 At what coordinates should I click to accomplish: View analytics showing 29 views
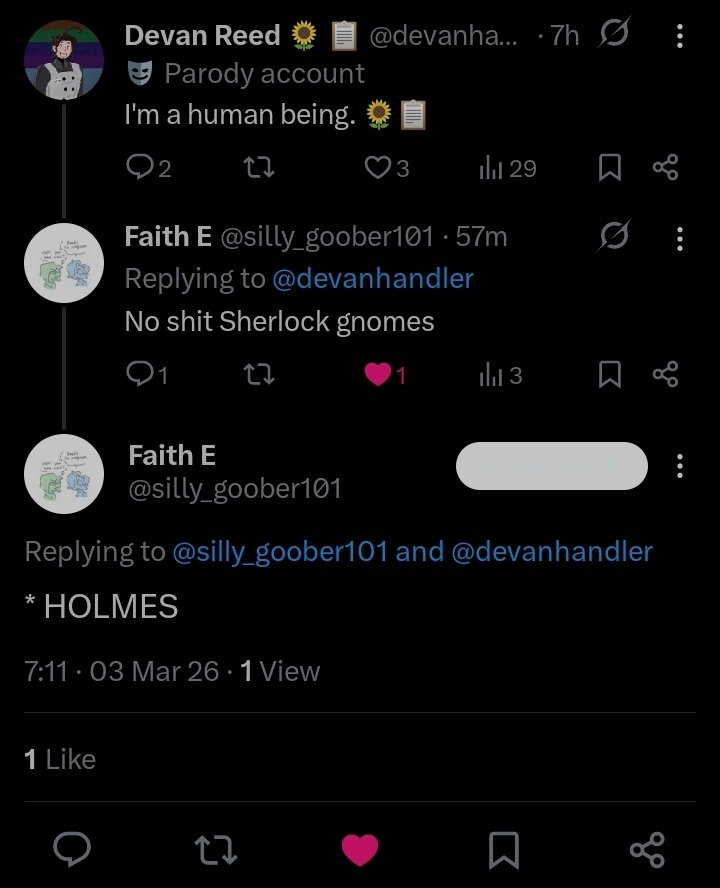508,168
